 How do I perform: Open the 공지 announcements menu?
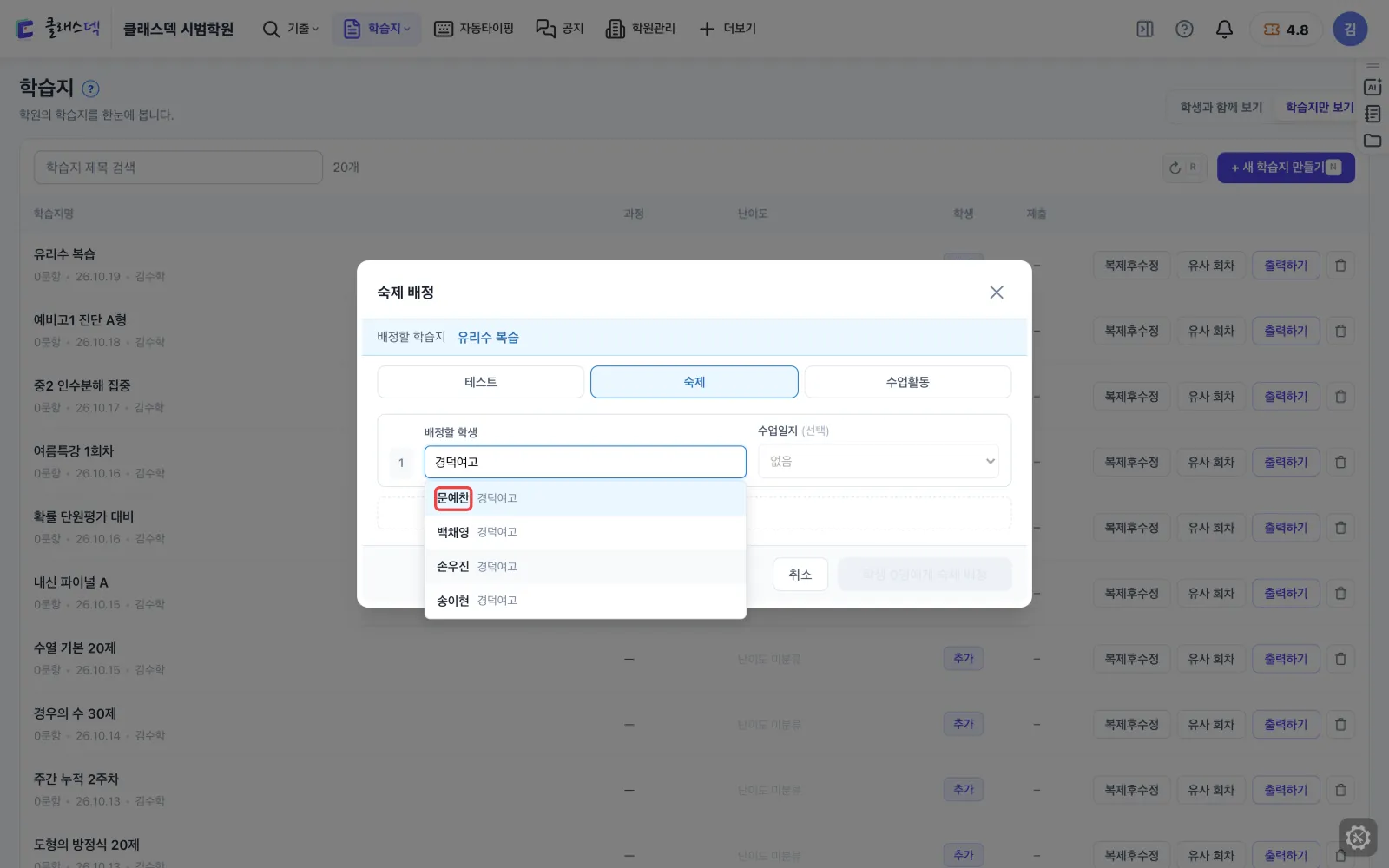coord(560,29)
